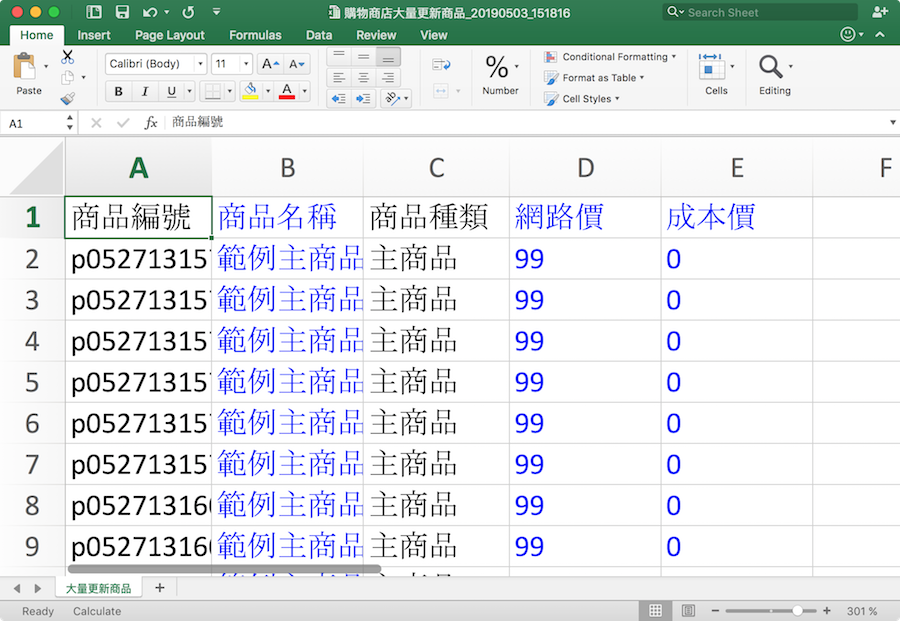This screenshot has width=900, height=621.
Task: Open the underline style dropdown arrow
Action: click(189, 91)
